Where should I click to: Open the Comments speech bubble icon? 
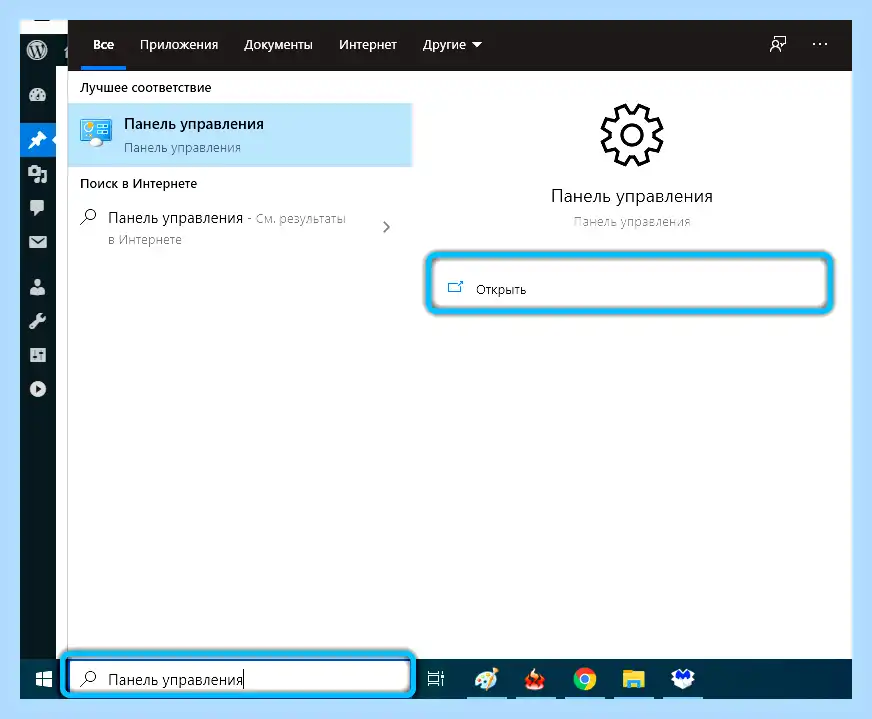pos(37,208)
